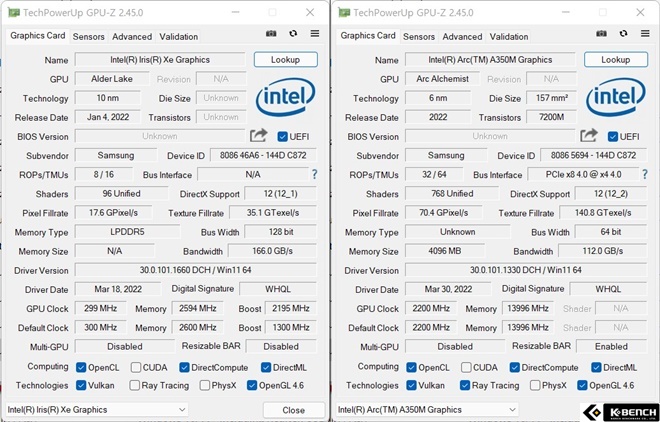Open hamburger menu in Arc A350M window
This screenshot has width=660, height=422.
(645, 33)
